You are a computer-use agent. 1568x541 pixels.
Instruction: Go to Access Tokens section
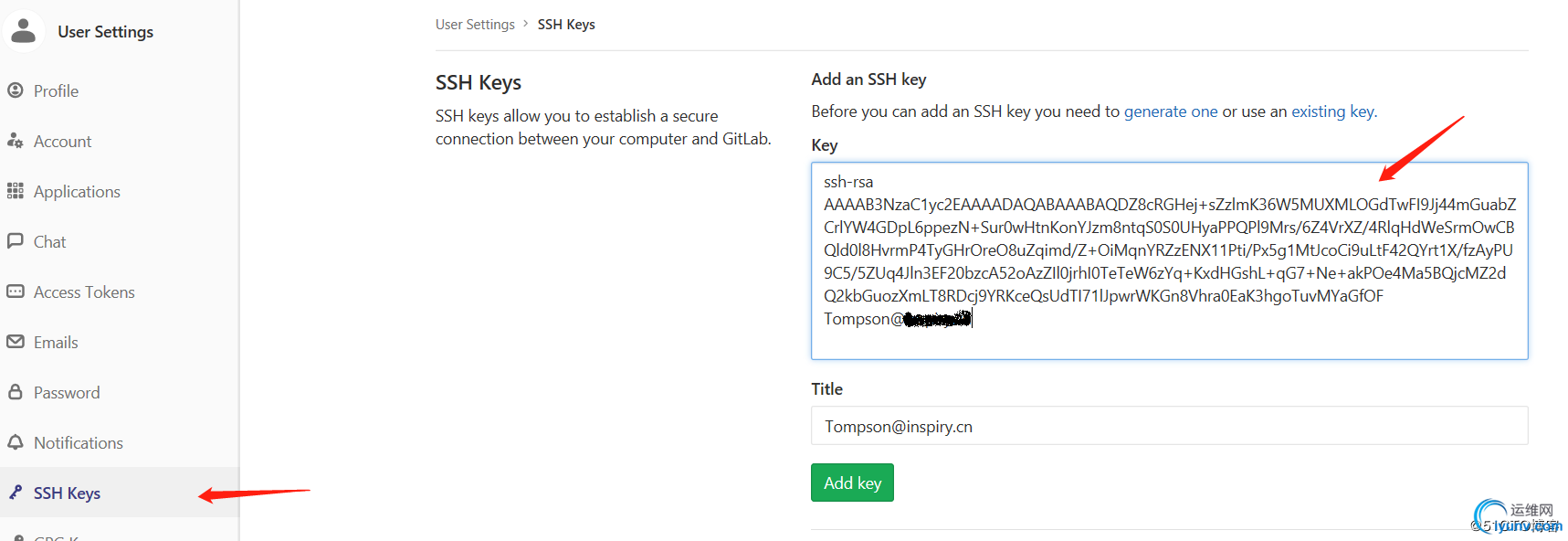tap(84, 292)
